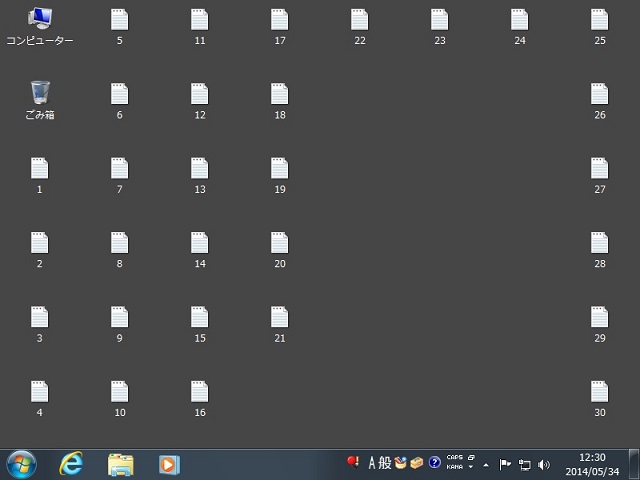Open network status tray icon
The width and height of the screenshot is (640, 480).
click(524, 464)
